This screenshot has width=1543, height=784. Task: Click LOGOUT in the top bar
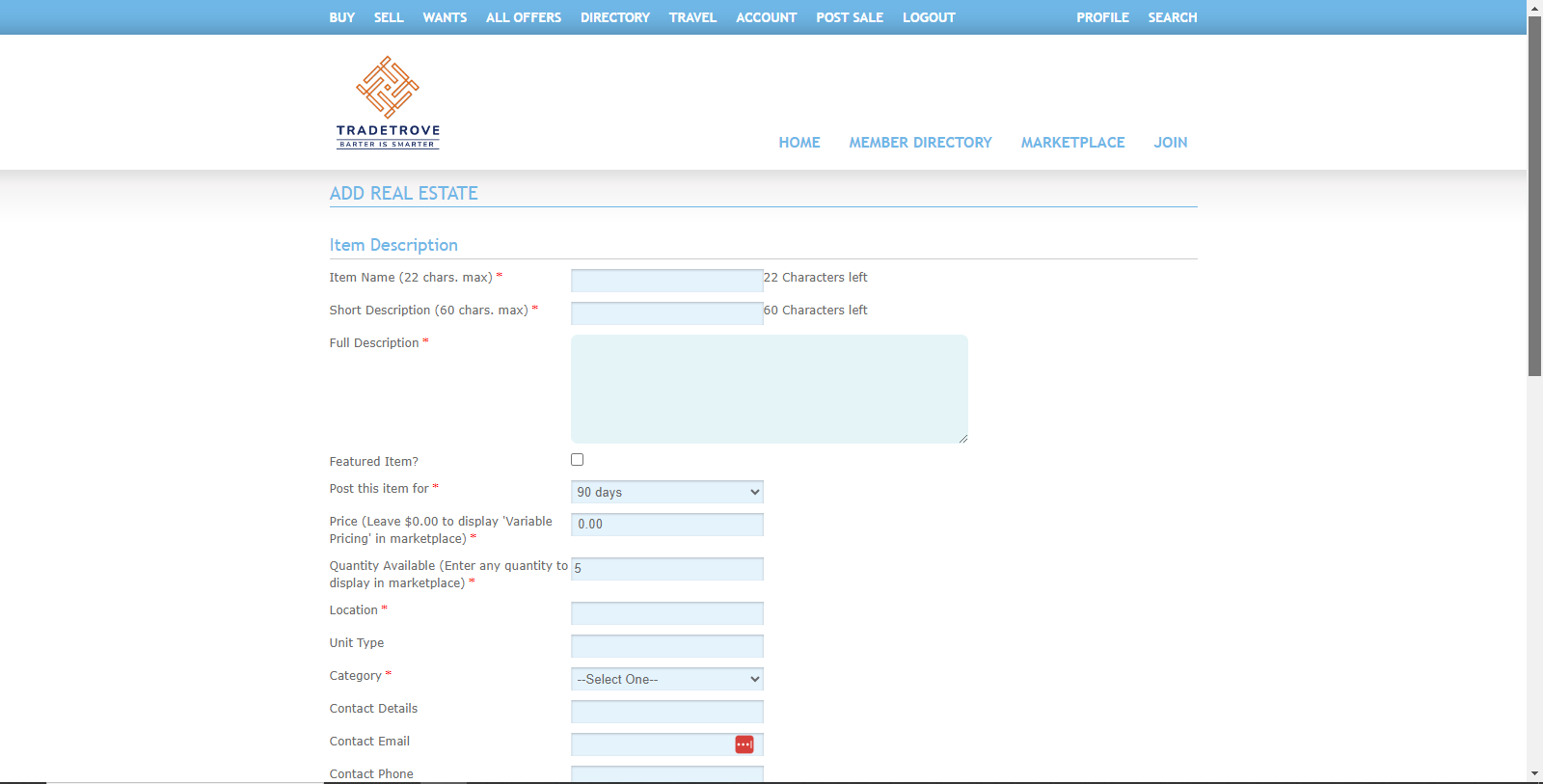point(929,17)
